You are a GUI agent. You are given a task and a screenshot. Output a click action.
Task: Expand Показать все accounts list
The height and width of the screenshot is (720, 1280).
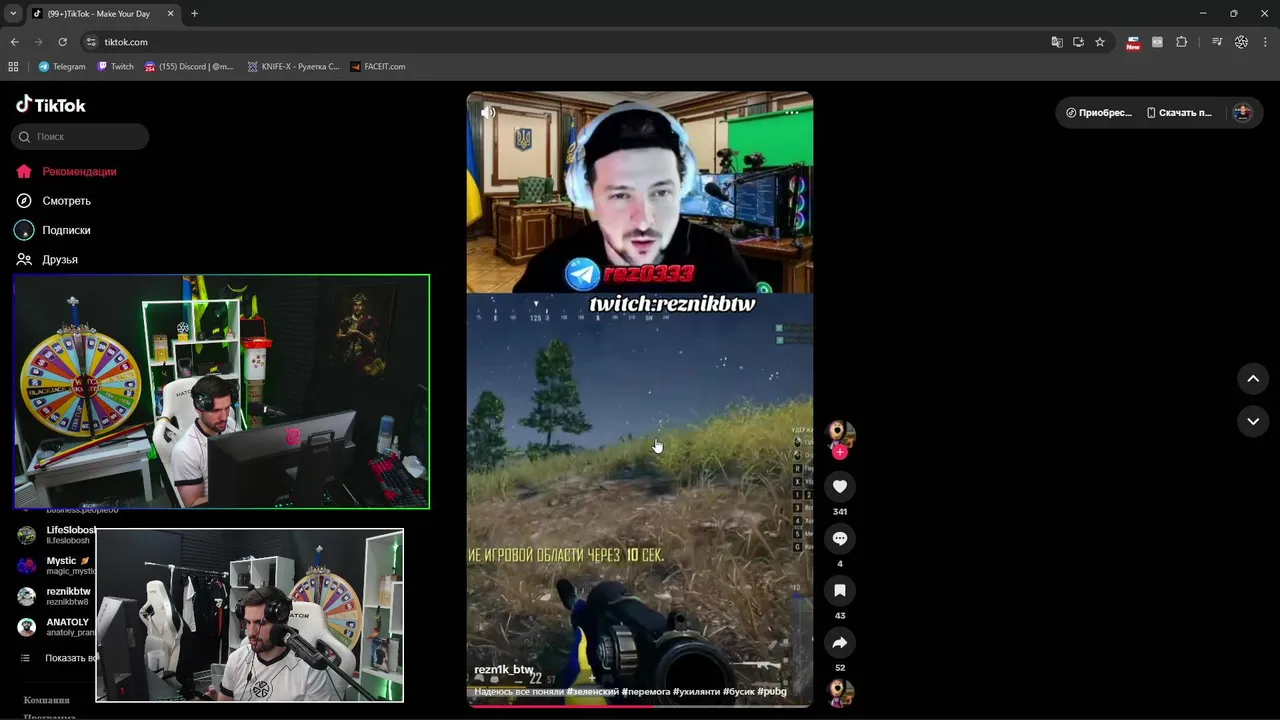(58, 658)
